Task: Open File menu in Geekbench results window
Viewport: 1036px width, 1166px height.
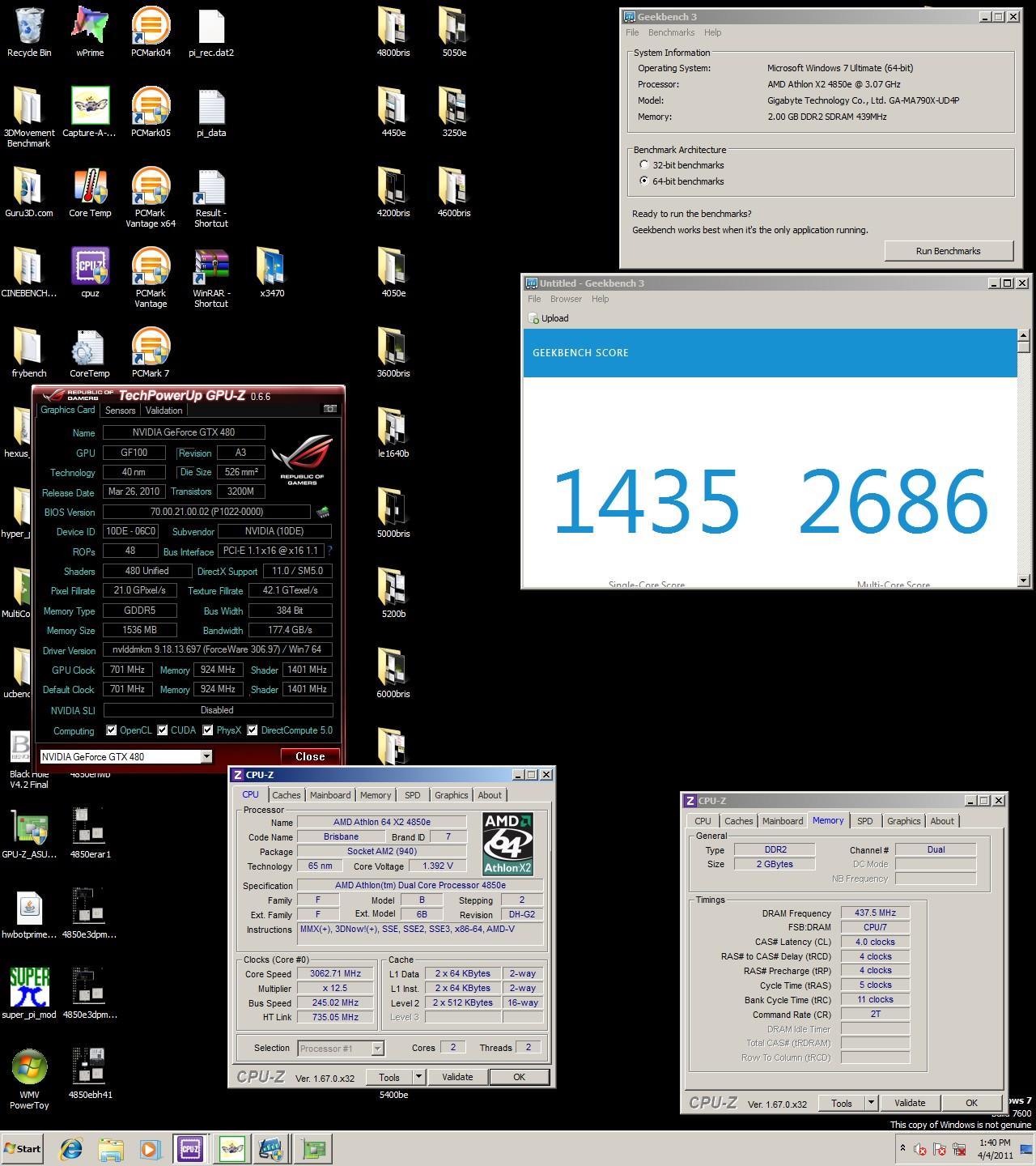Action: (x=534, y=299)
